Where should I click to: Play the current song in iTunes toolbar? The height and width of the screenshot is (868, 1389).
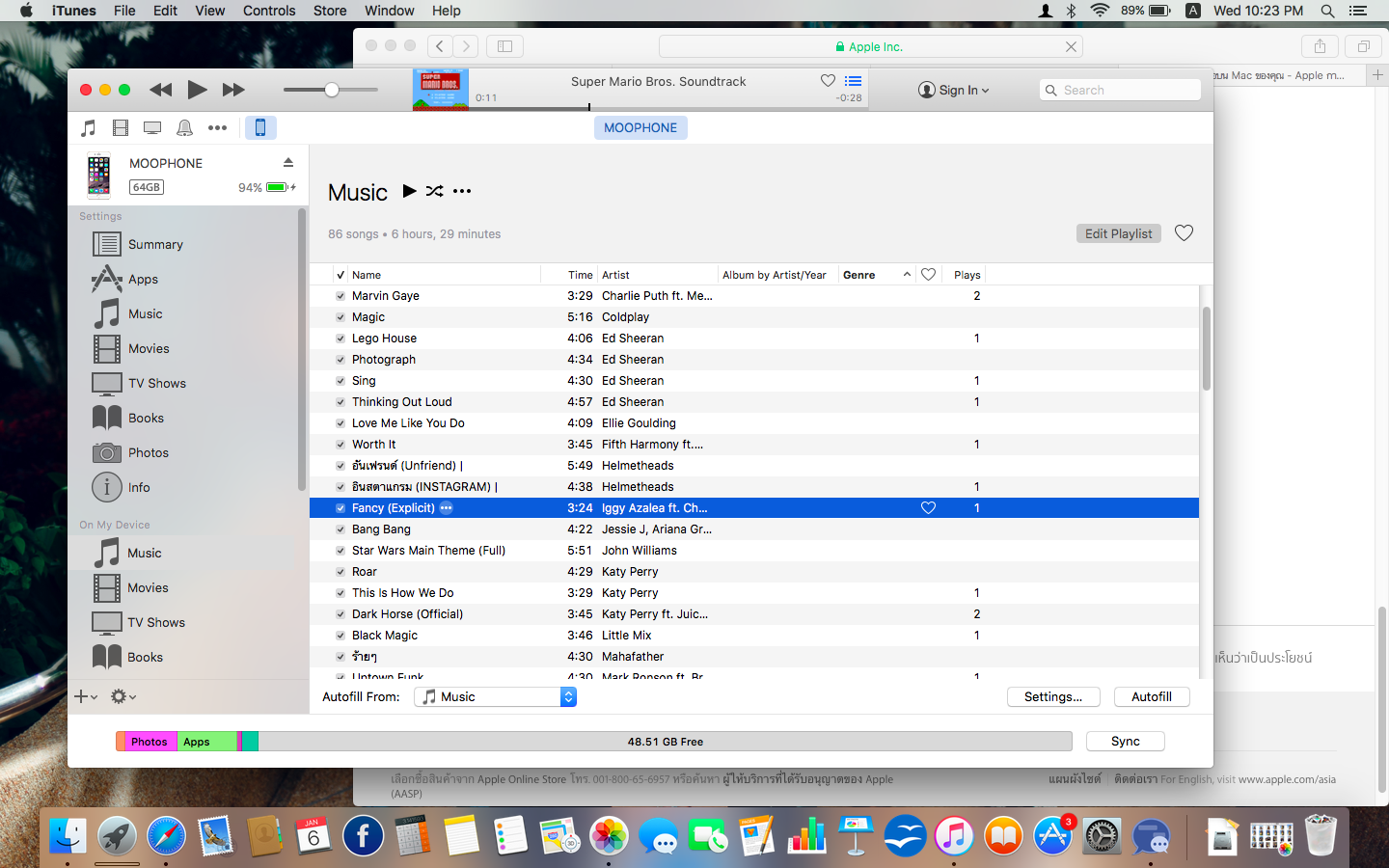click(197, 90)
